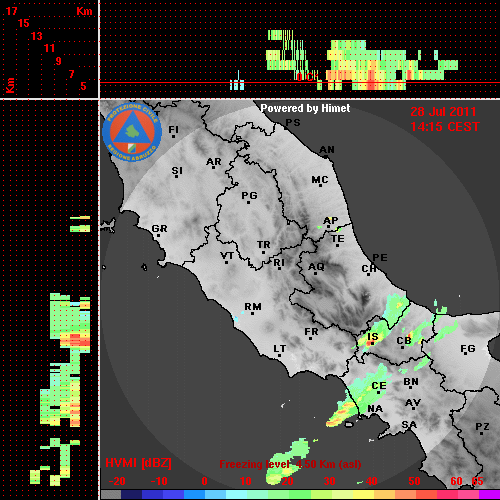500x500 pixels.
Task: Click the magenta rightmost segment of the color bar
Action: [489, 495]
